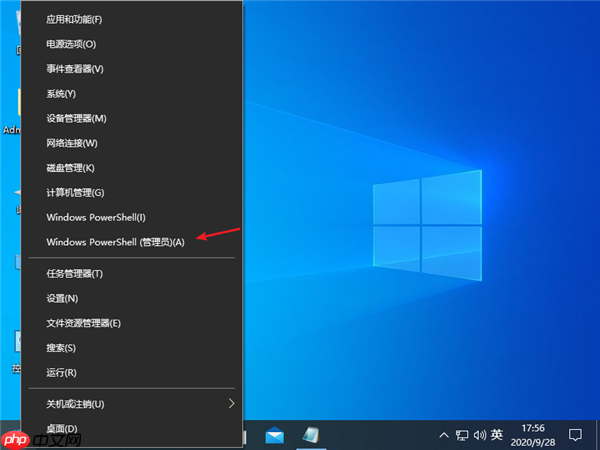Select 电源选项(O) menu entry
The image size is (600, 450).
(131, 44)
